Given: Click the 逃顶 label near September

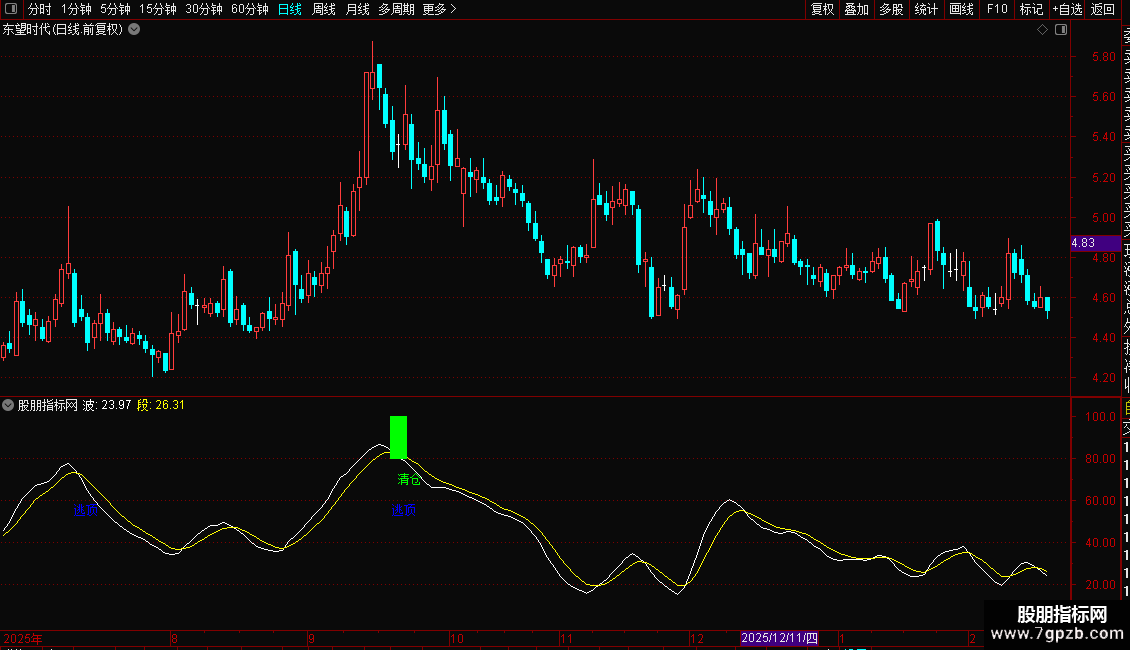Looking at the screenshot, I should [x=404, y=510].
